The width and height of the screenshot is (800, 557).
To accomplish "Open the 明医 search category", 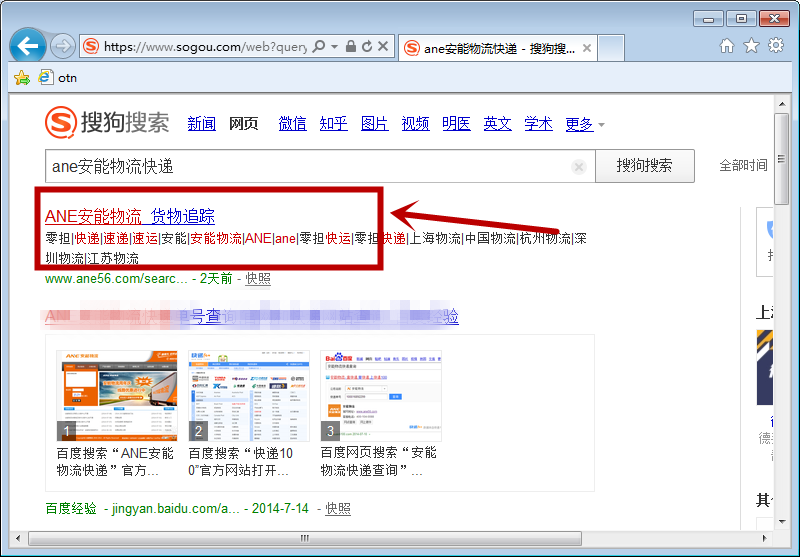I will [456, 123].
